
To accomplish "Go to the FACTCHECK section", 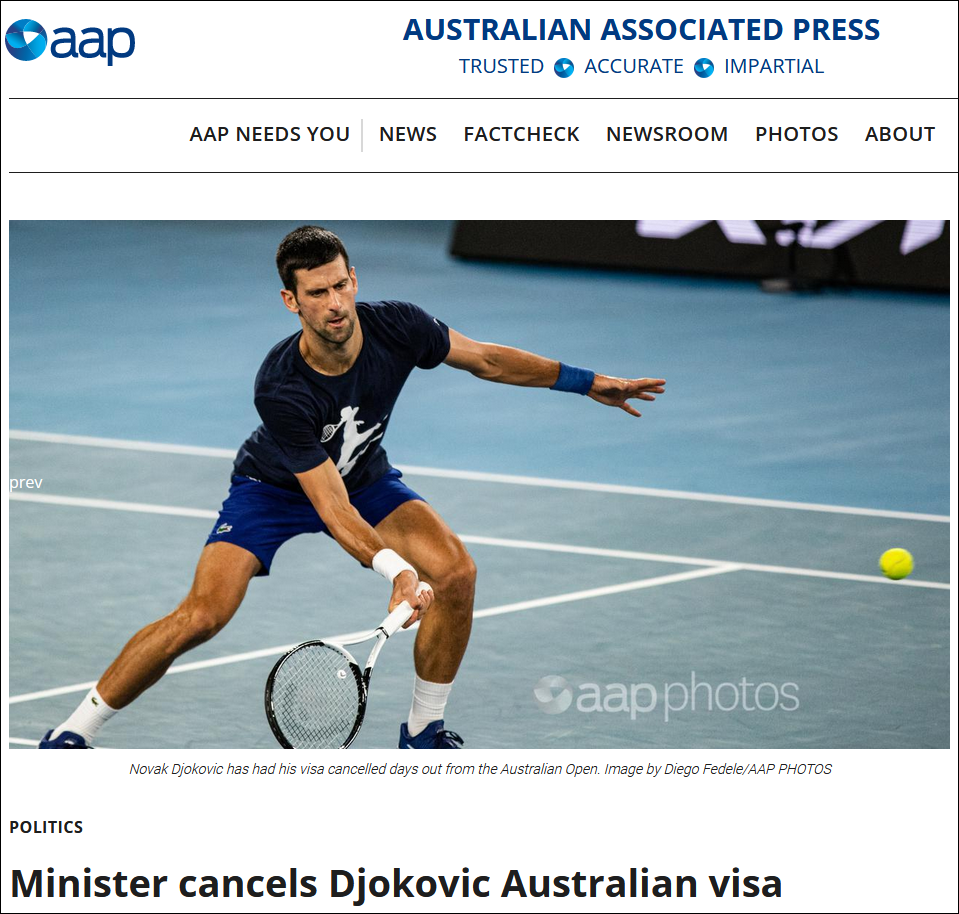I will pos(521,134).
